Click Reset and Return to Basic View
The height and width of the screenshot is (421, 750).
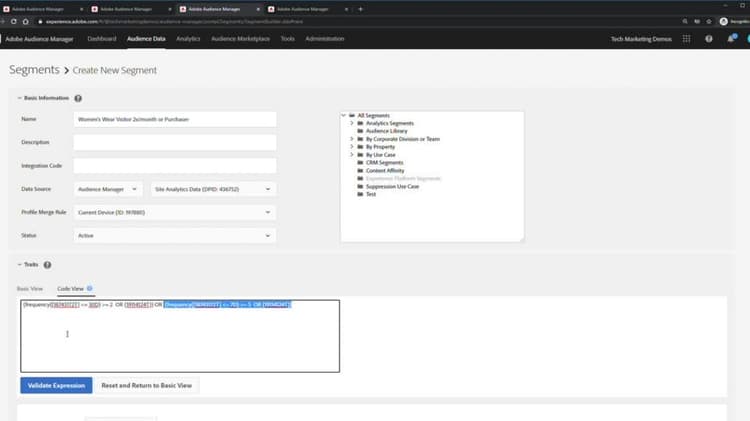pyautogui.click(x=146, y=386)
